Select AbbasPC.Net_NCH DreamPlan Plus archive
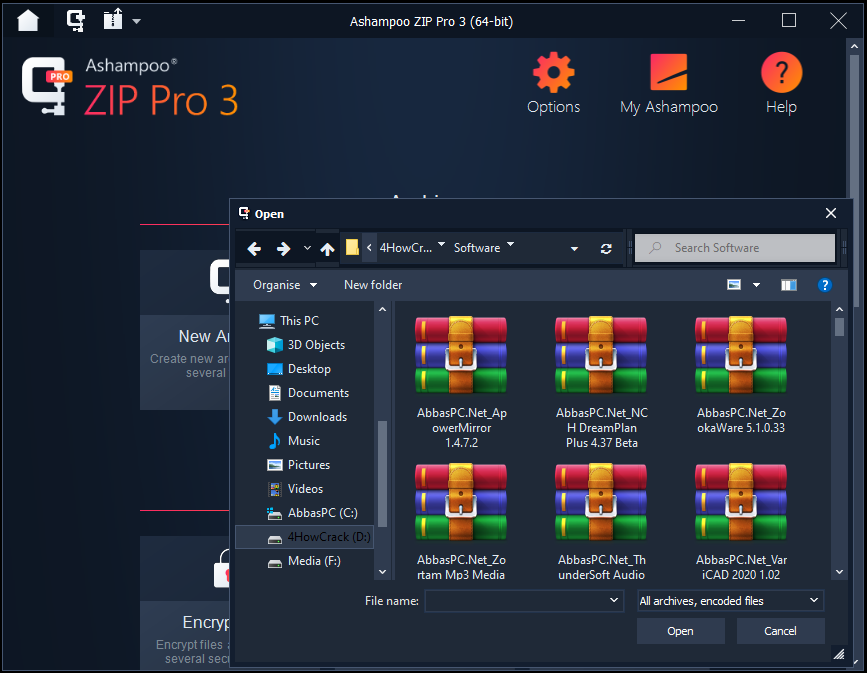867x673 pixels. coord(601,382)
